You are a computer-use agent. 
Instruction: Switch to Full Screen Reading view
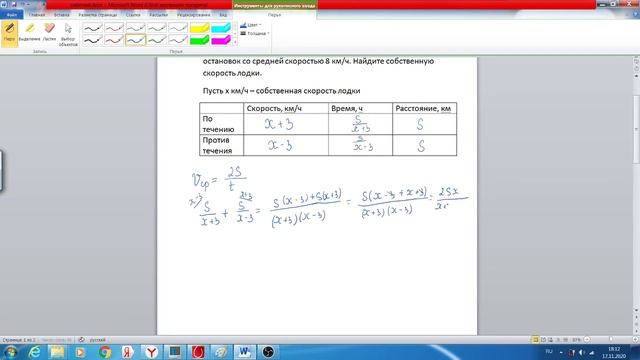tap(543, 340)
